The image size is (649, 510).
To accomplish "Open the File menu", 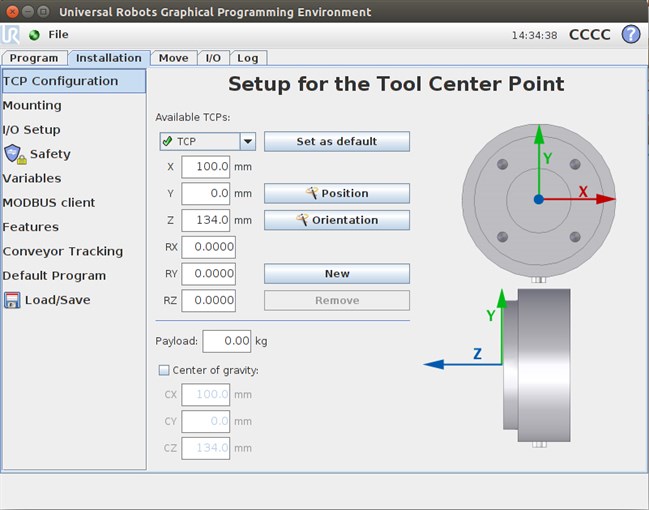I will click(58, 35).
